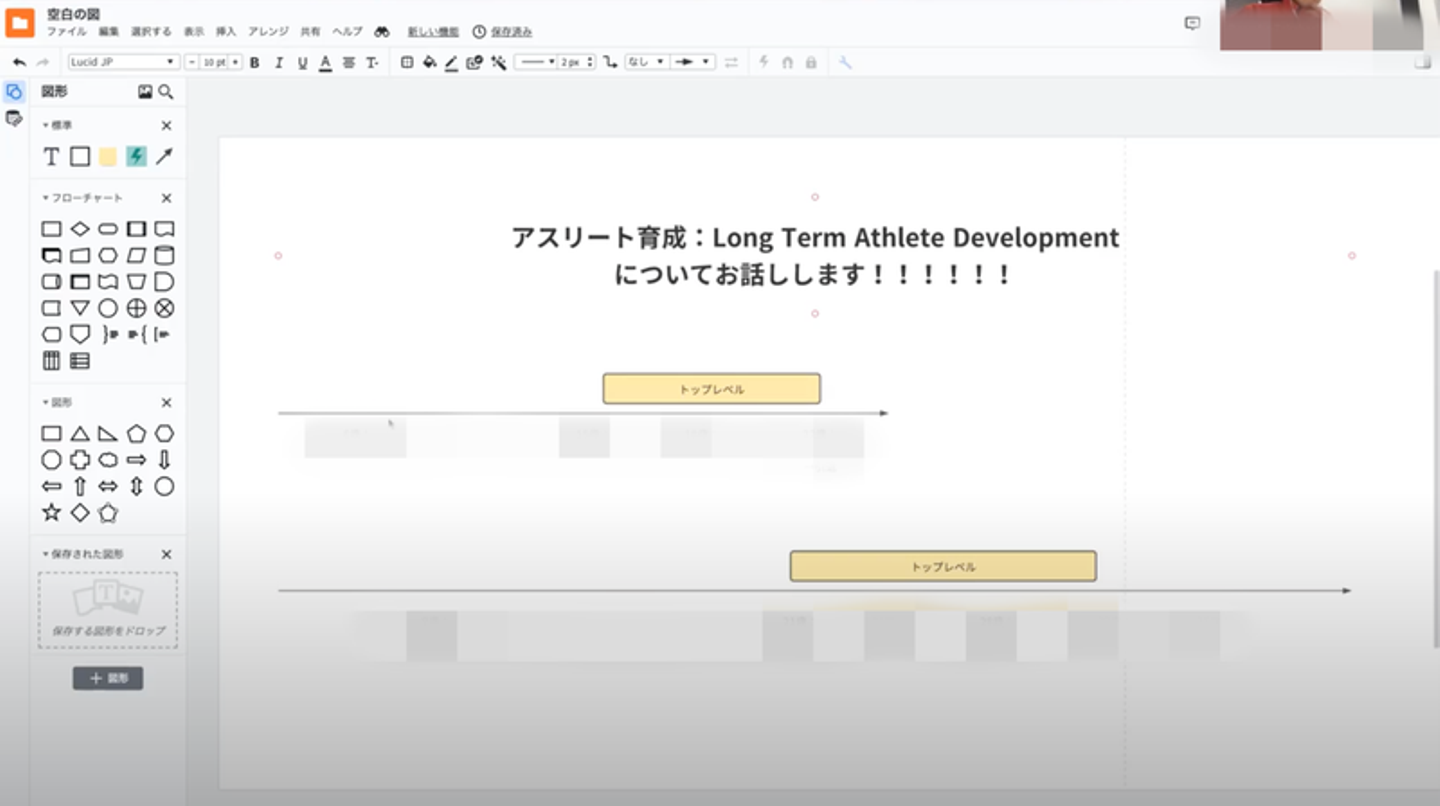Open the line color pencil picker
This screenshot has height=806, width=1440.
(x=451, y=62)
